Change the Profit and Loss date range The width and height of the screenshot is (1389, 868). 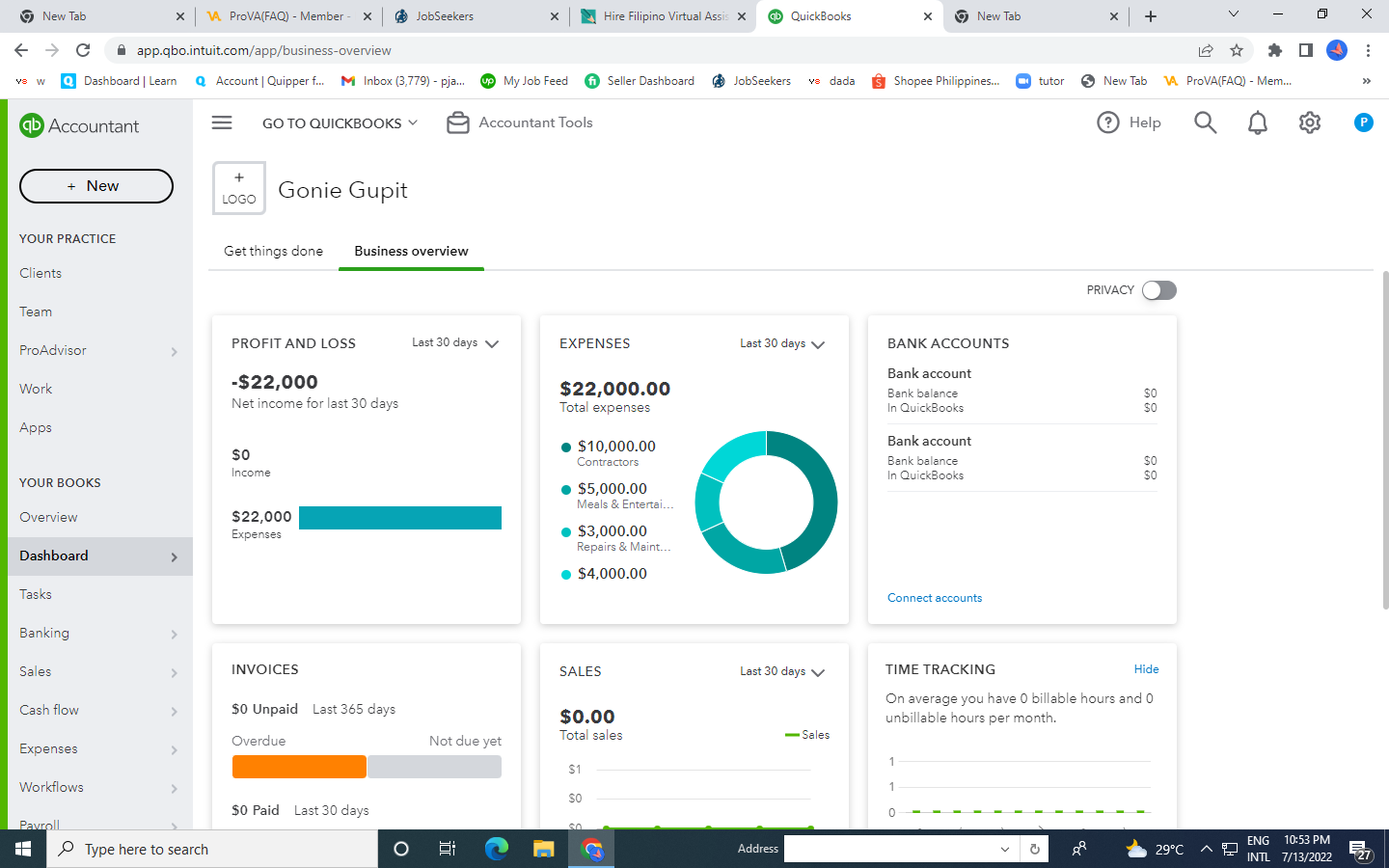coord(455,343)
